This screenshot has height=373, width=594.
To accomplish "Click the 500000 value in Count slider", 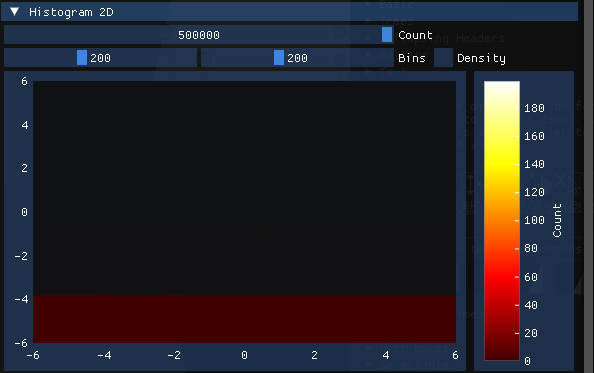I will coord(199,35).
